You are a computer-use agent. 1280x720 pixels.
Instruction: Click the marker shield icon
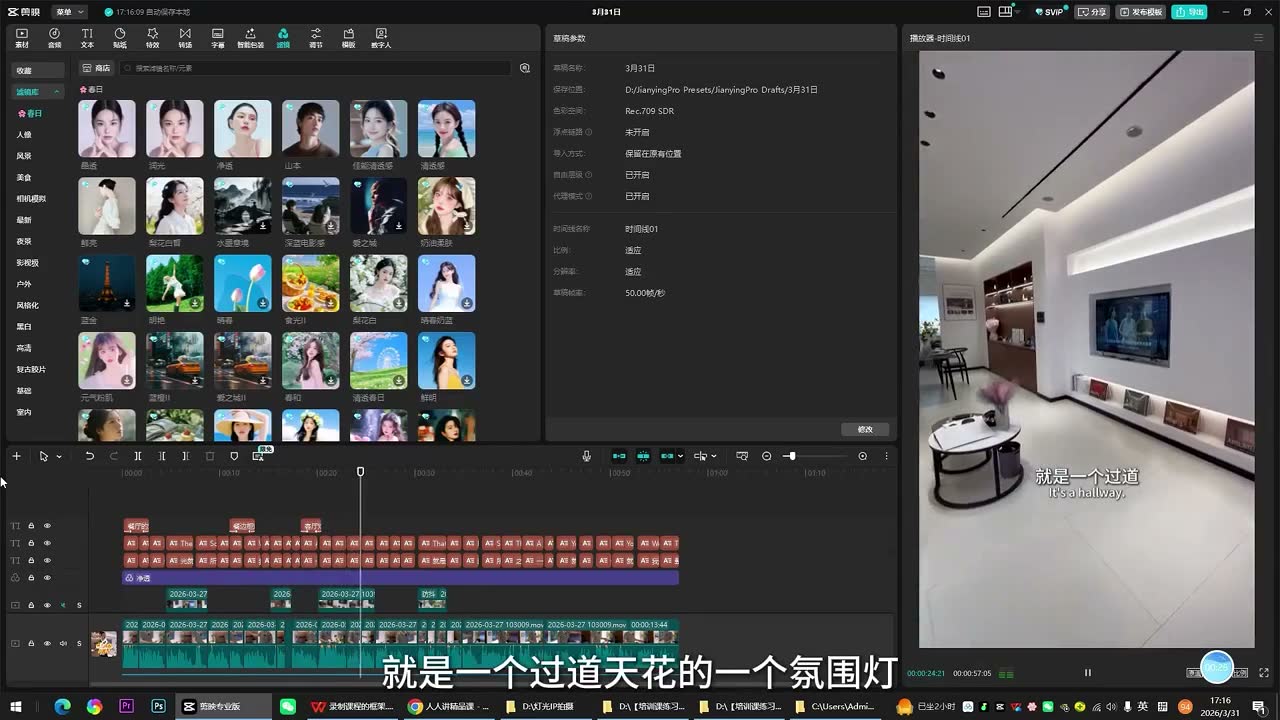click(234, 456)
